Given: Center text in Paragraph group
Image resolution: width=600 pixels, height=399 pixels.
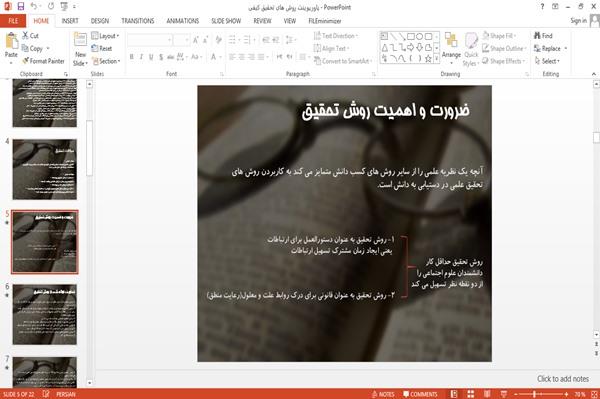Looking at the screenshot, I should [241, 57].
